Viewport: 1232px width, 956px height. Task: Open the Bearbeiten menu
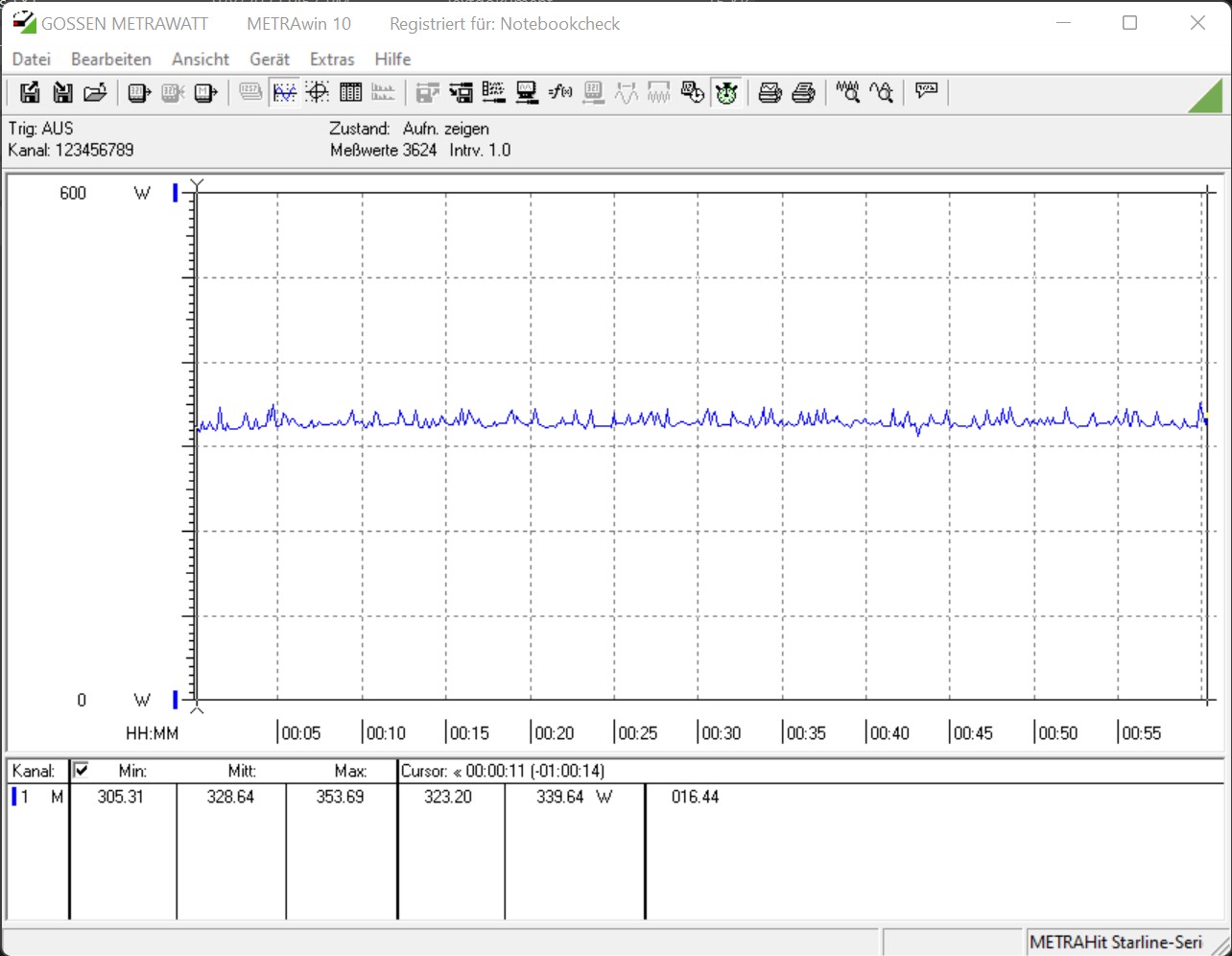pyautogui.click(x=111, y=60)
